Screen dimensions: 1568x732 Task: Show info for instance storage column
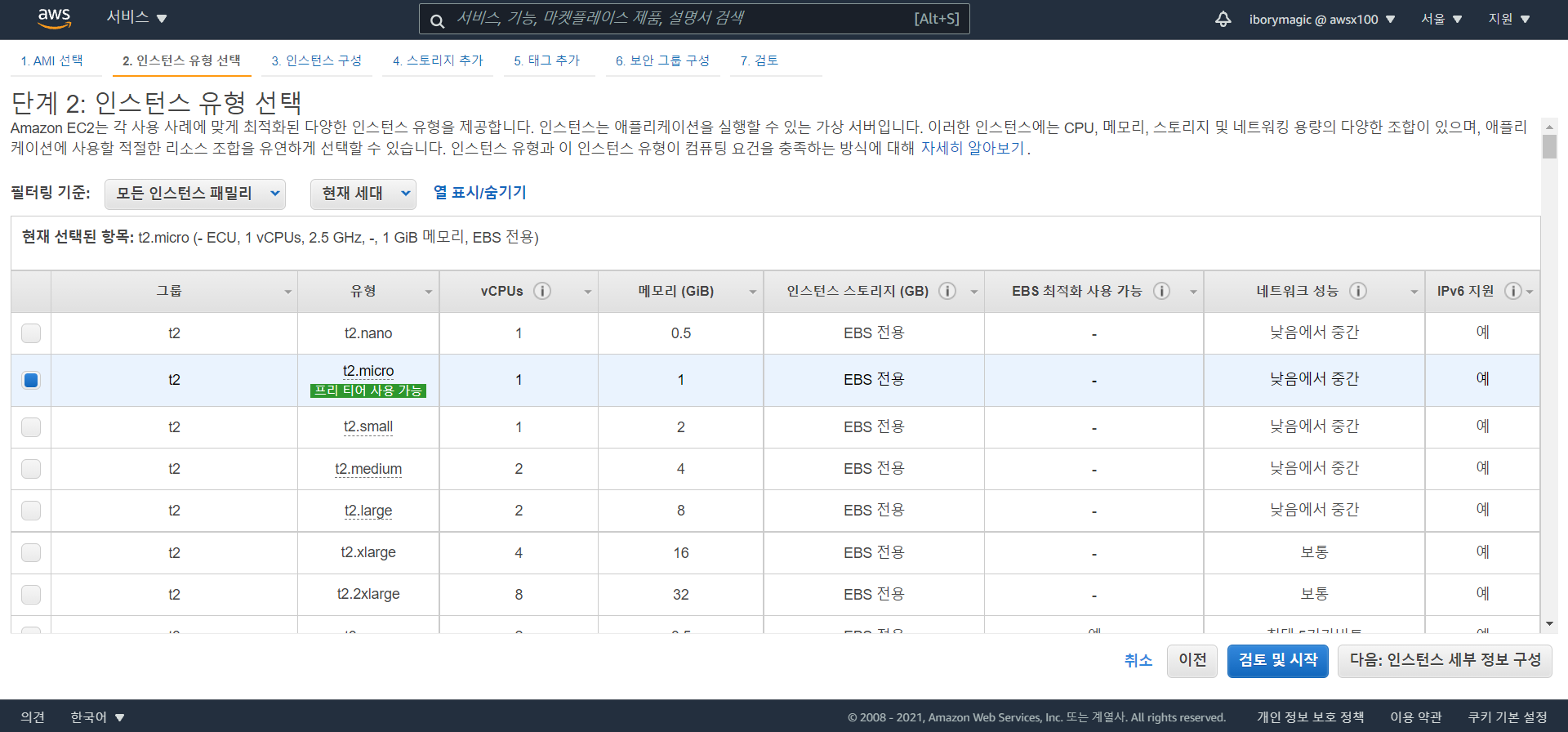947,291
